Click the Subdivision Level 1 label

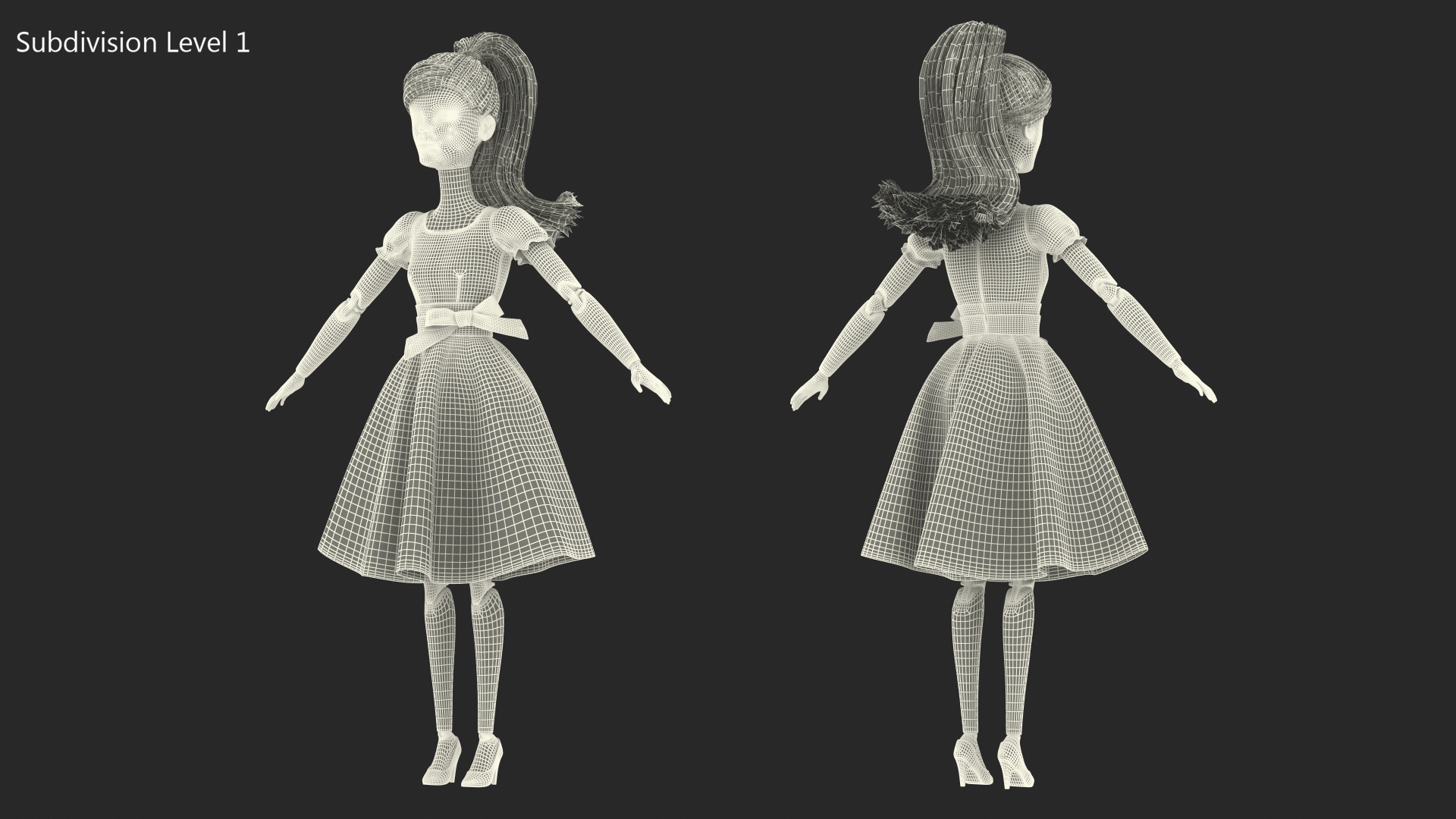click(x=133, y=43)
